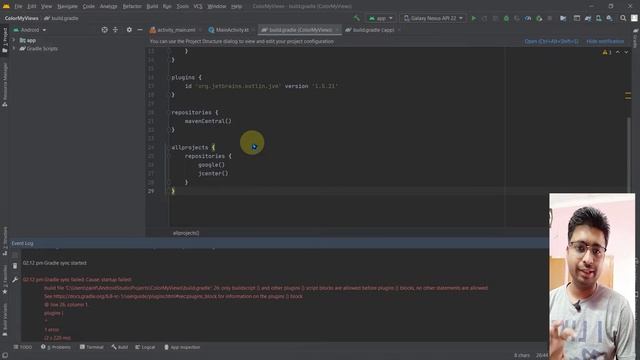This screenshot has width=640, height=360.
Task: Go to previous highlighted problem arrow
Action: (x=618, y=52)
